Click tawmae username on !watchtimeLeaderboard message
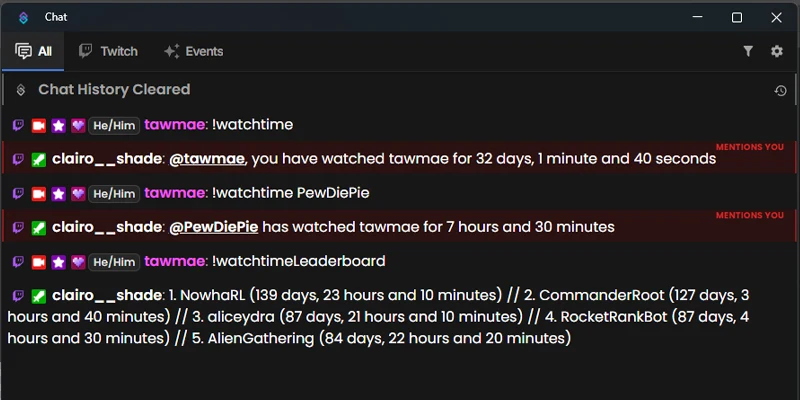 [174, 261]
